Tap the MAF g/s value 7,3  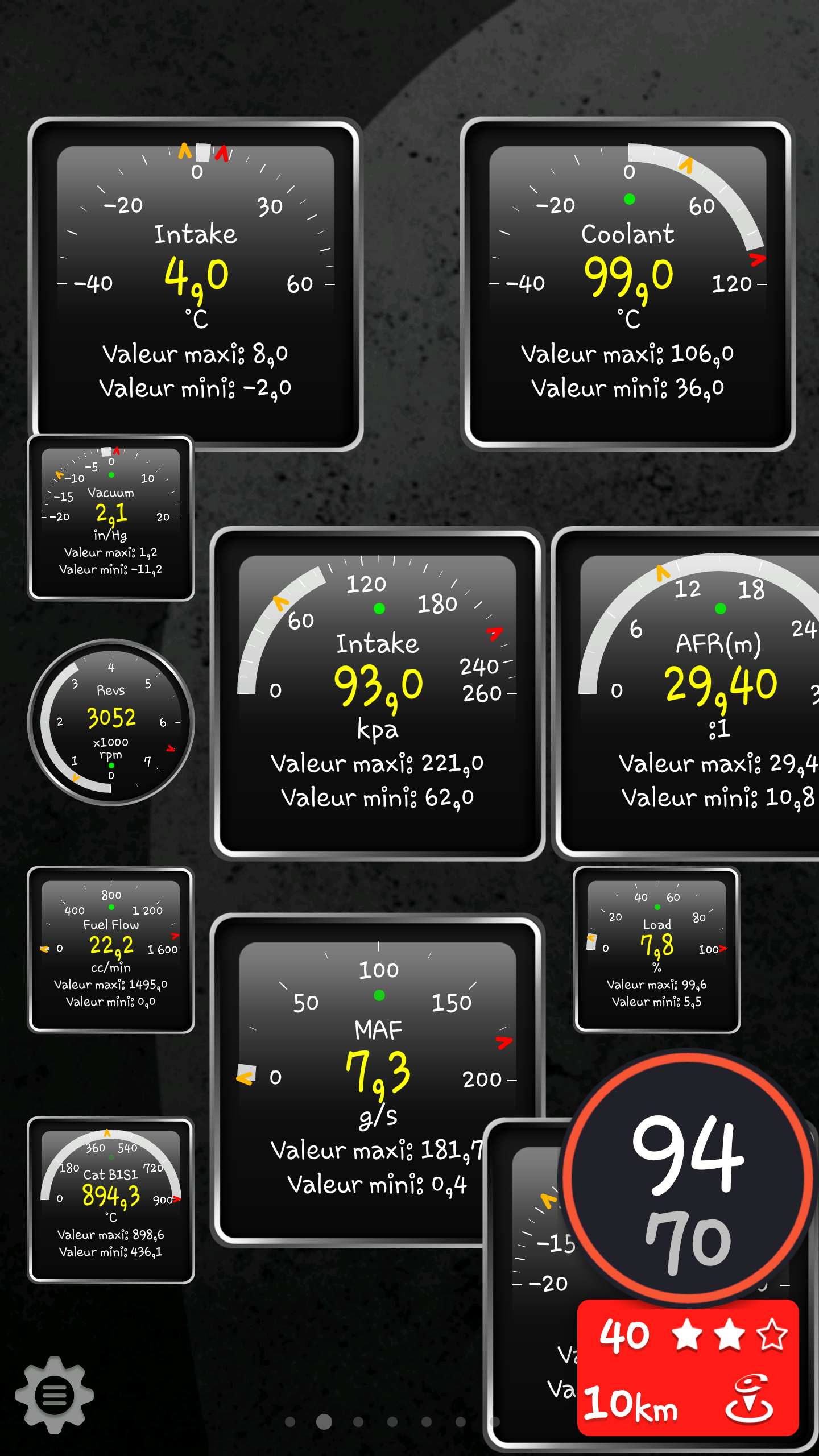tap(377, 1072)
